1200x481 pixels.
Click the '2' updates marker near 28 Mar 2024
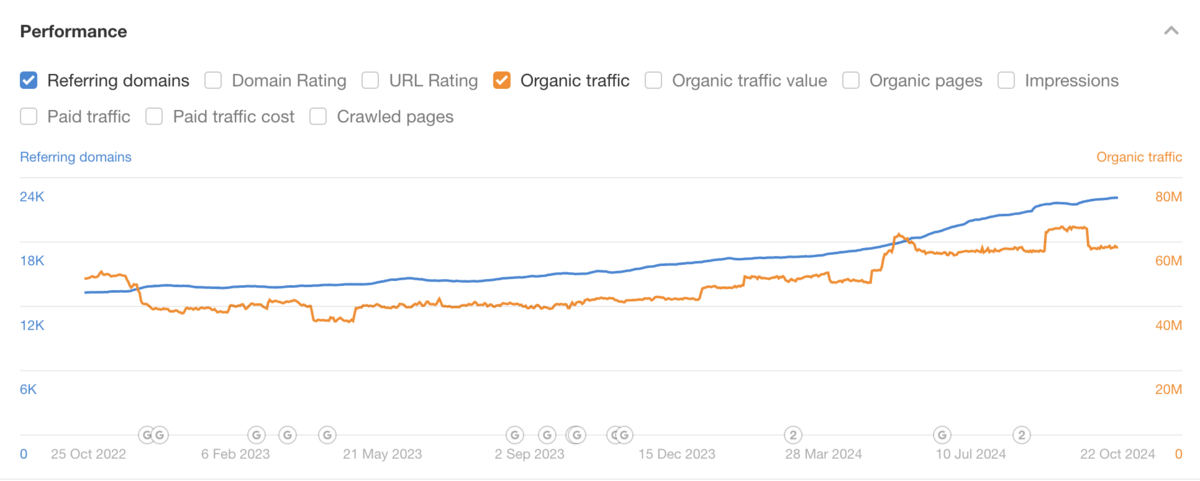click(793, 434)
